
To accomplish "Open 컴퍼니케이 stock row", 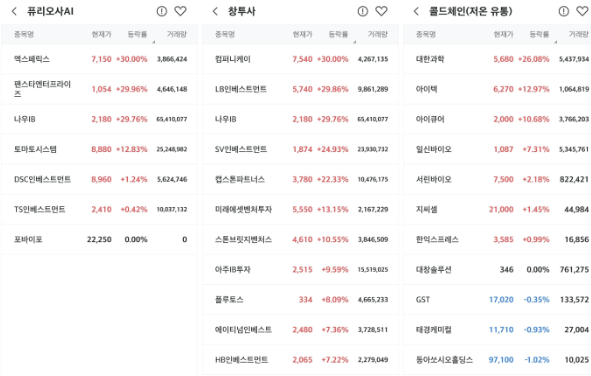I will click(300, 59).
